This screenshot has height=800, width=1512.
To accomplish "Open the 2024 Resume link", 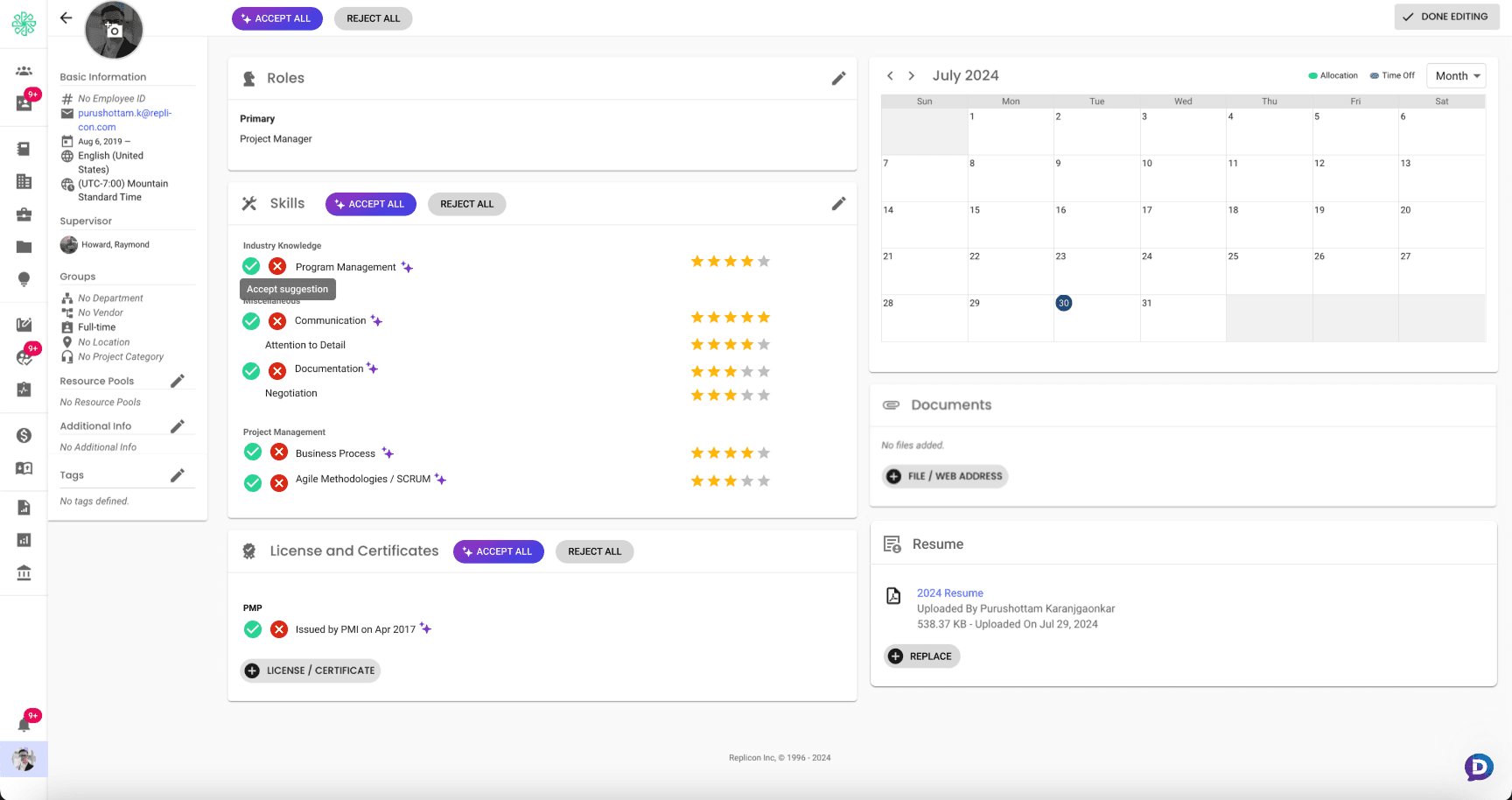I will (x=950, y=593).
